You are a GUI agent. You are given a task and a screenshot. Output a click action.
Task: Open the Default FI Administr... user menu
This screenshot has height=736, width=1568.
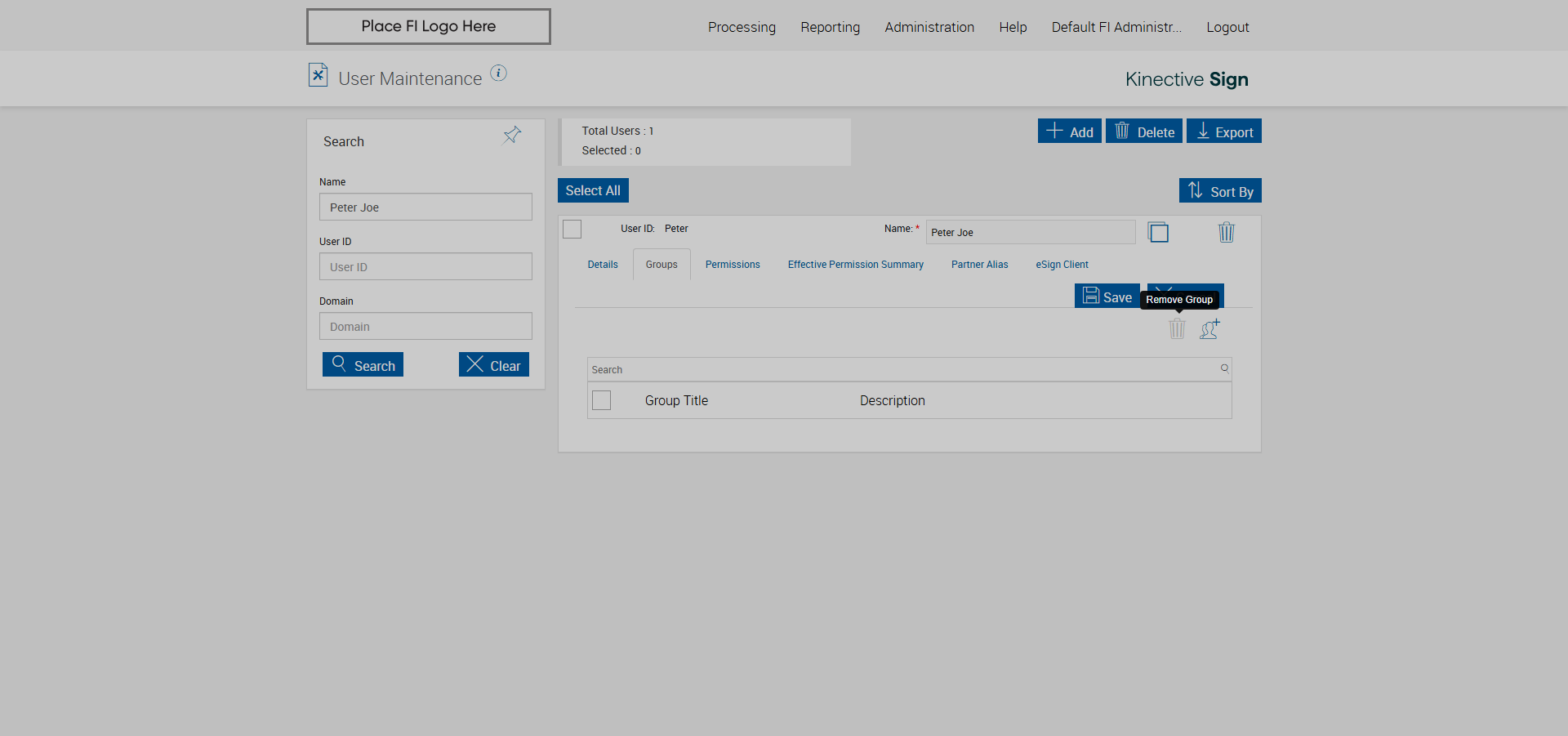(1116, 27)
